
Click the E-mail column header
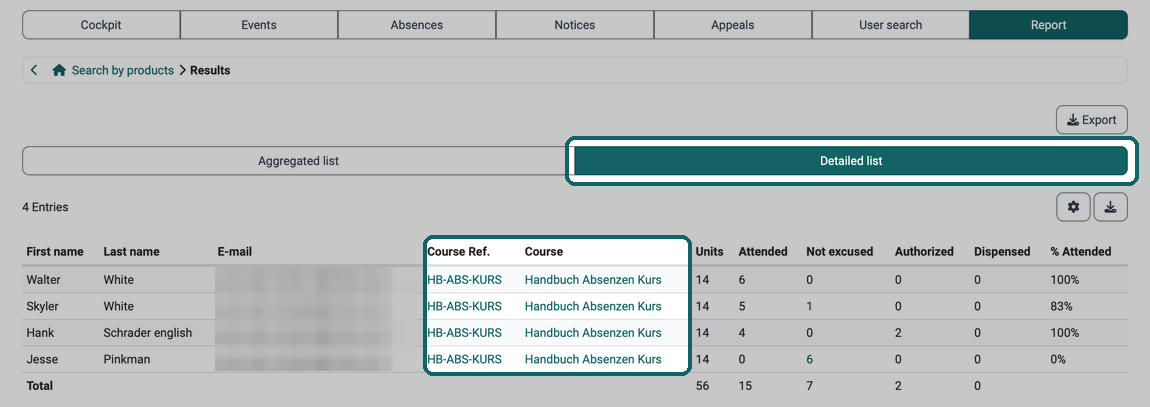click(235, 252)
